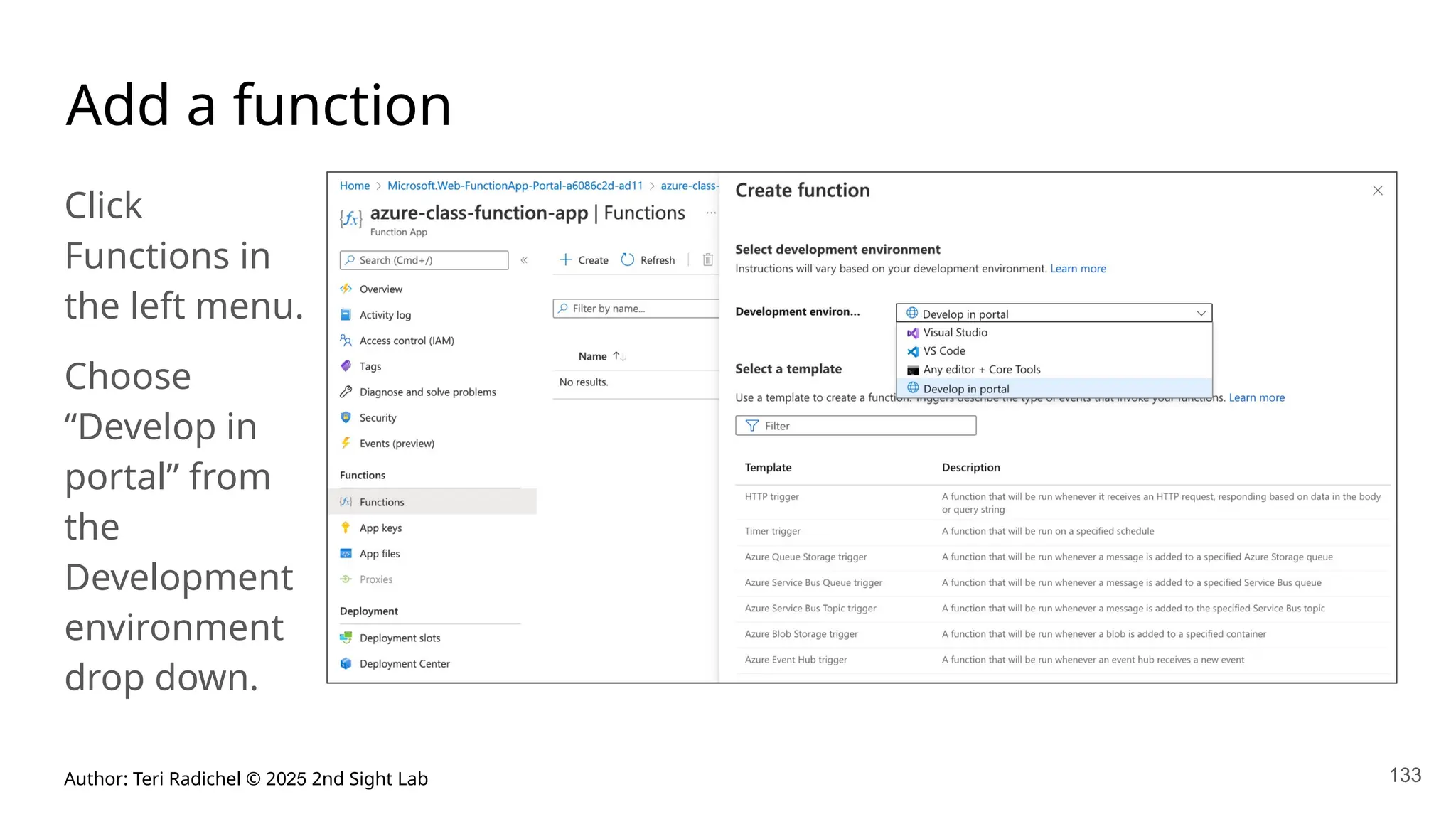Click the Refresh button label

657,260
